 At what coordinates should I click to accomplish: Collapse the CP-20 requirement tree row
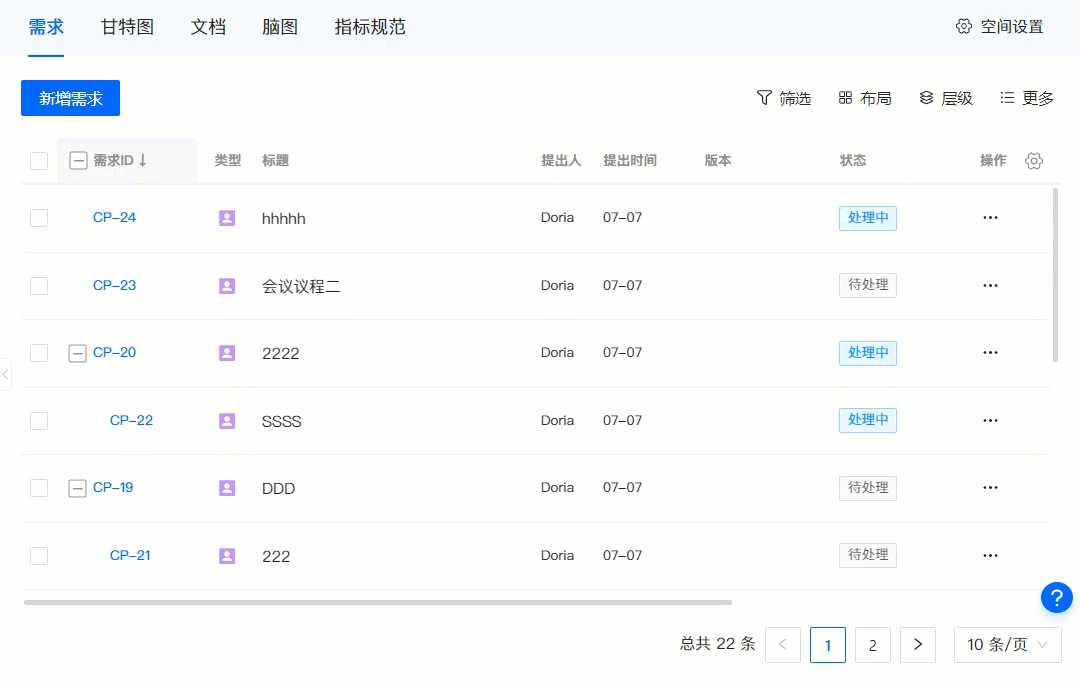pos(77,353)
